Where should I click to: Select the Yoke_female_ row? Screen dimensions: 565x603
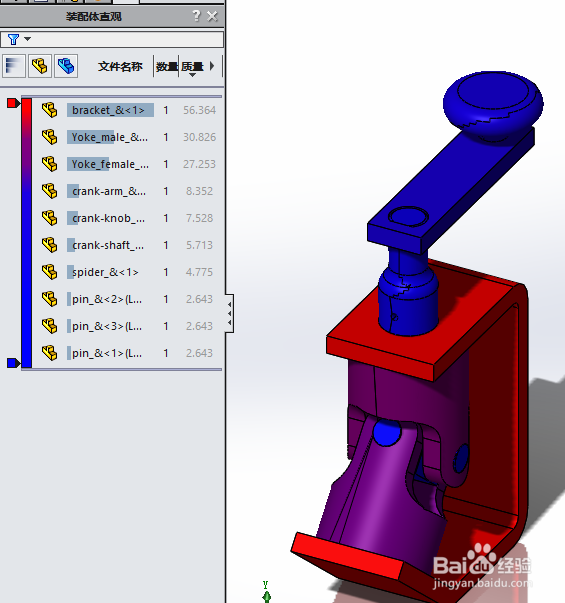tap(127, 164)
